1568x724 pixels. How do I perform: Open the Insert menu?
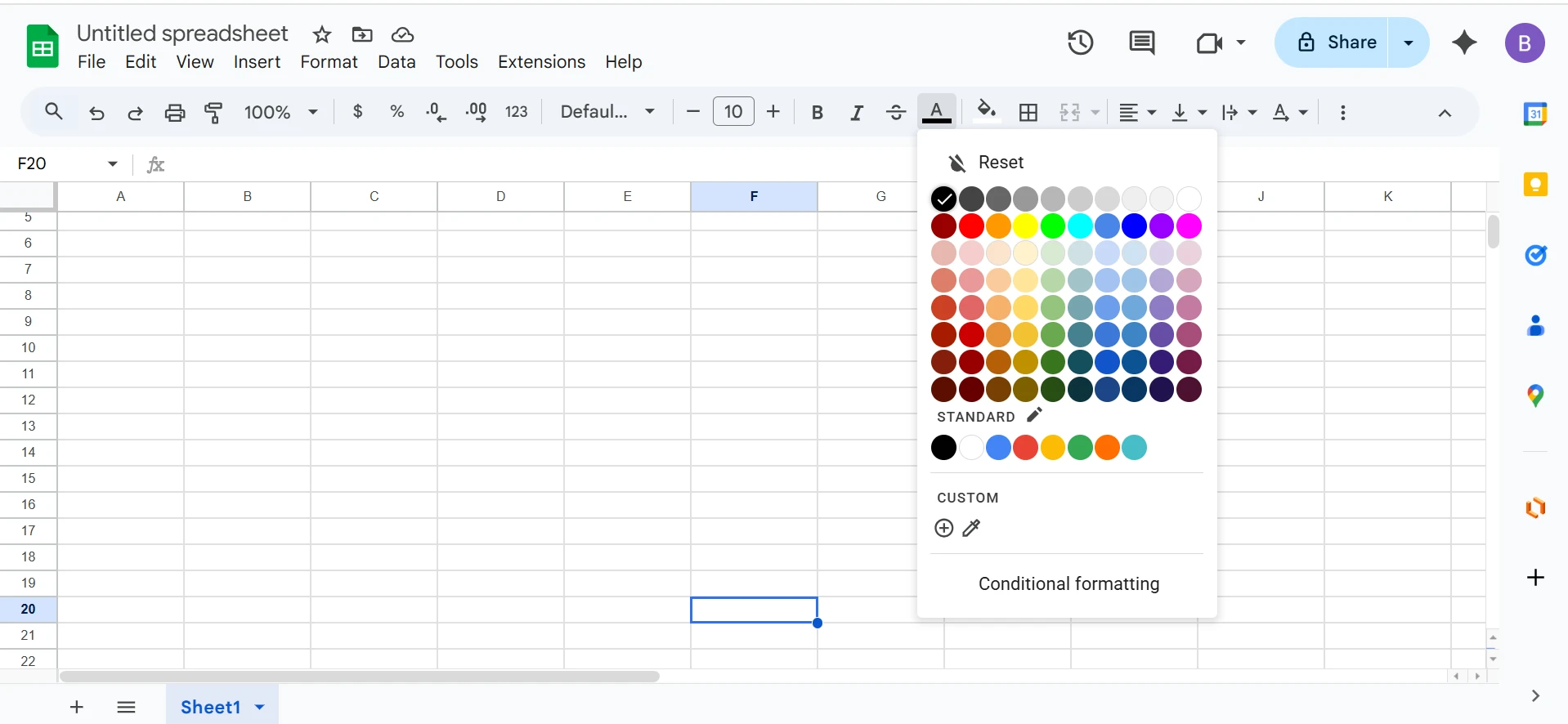click(x=257, y=62)
